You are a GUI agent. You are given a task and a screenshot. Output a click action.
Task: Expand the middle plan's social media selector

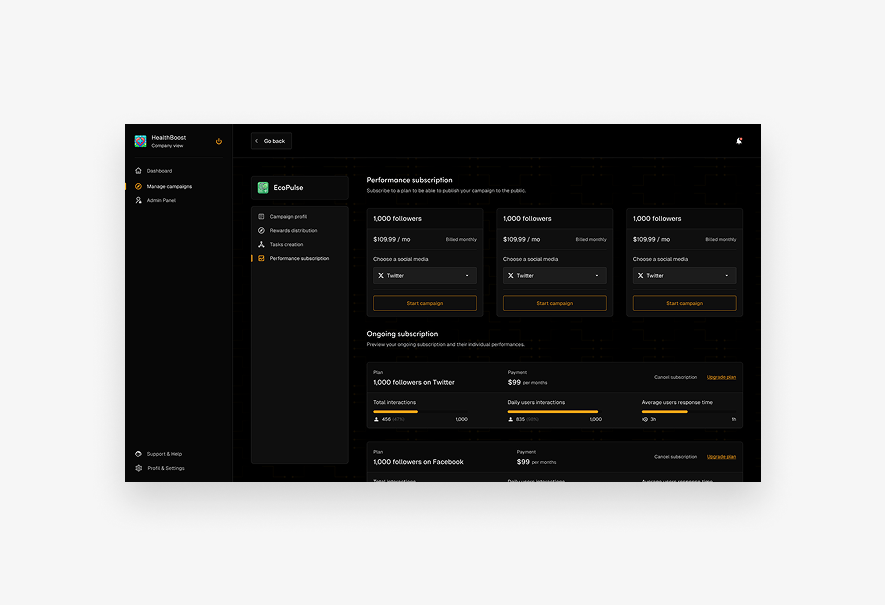(x=554, y=275)
